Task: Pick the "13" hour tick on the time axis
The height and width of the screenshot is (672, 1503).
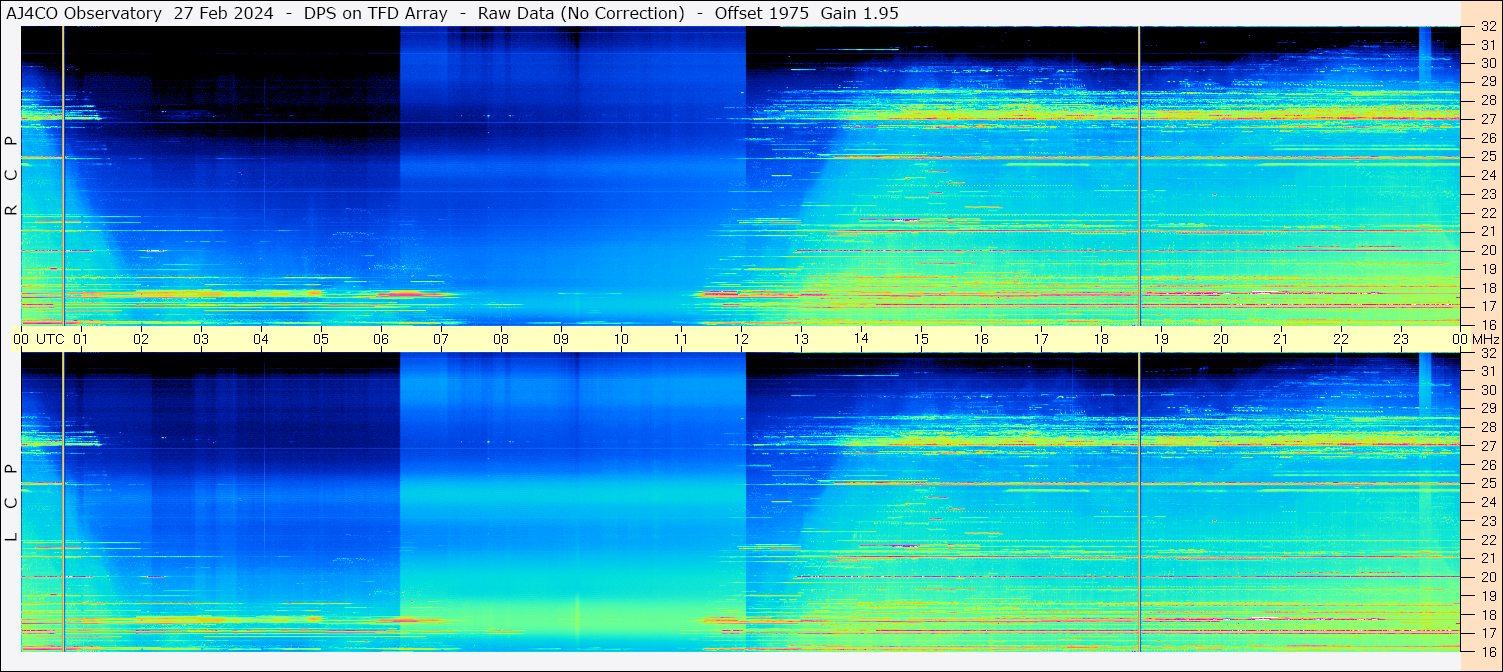Action: pyautogui.click(x=801, y=339)
